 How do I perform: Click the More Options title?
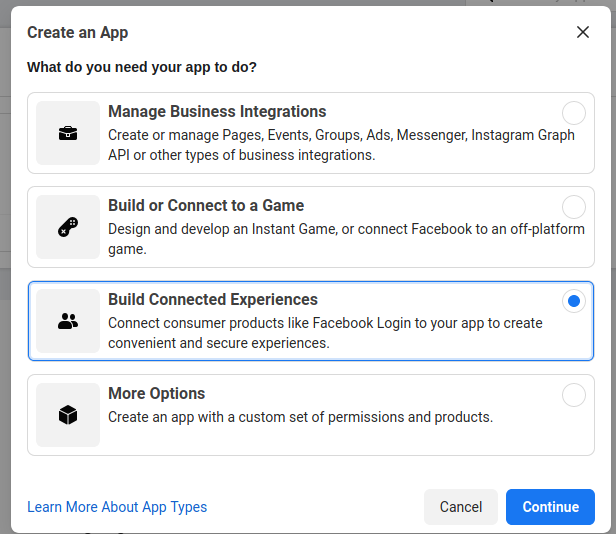(x=157, y=393)
